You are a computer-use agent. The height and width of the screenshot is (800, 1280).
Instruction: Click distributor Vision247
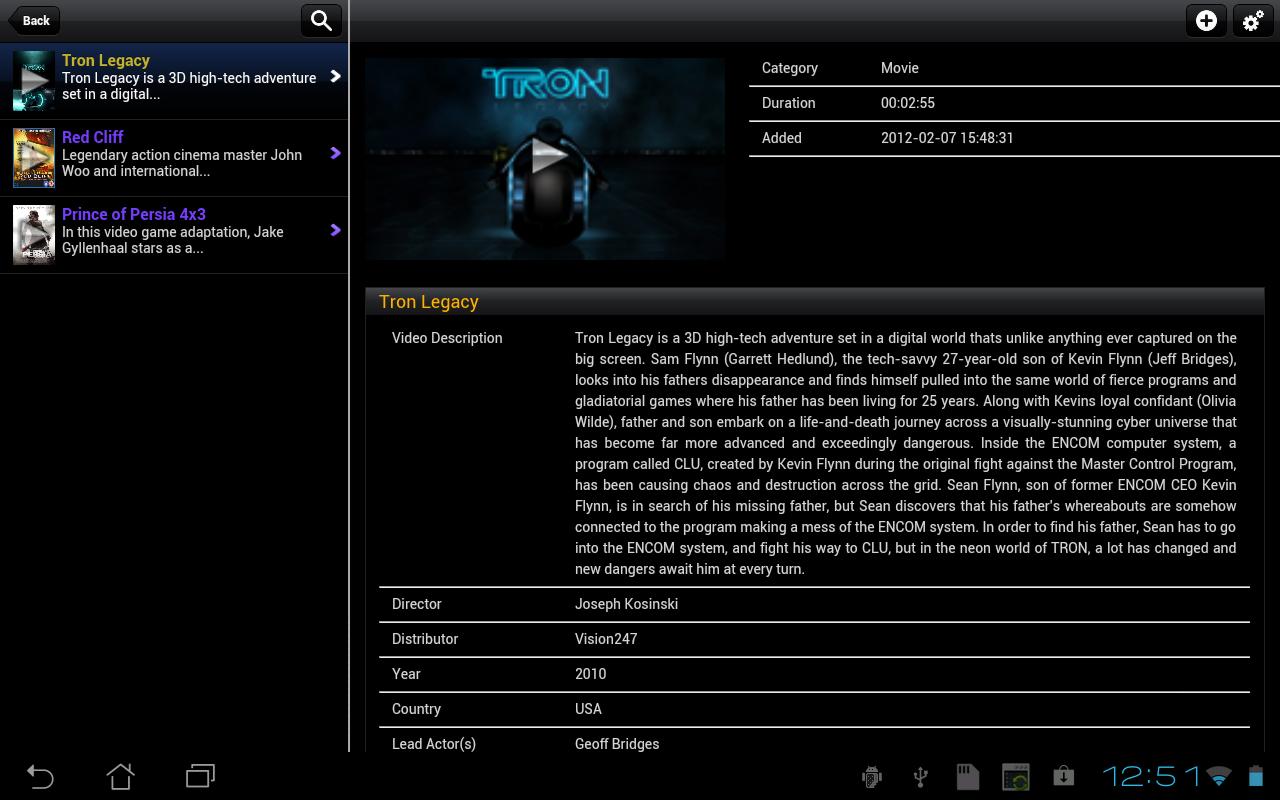[x=606, y=639]
